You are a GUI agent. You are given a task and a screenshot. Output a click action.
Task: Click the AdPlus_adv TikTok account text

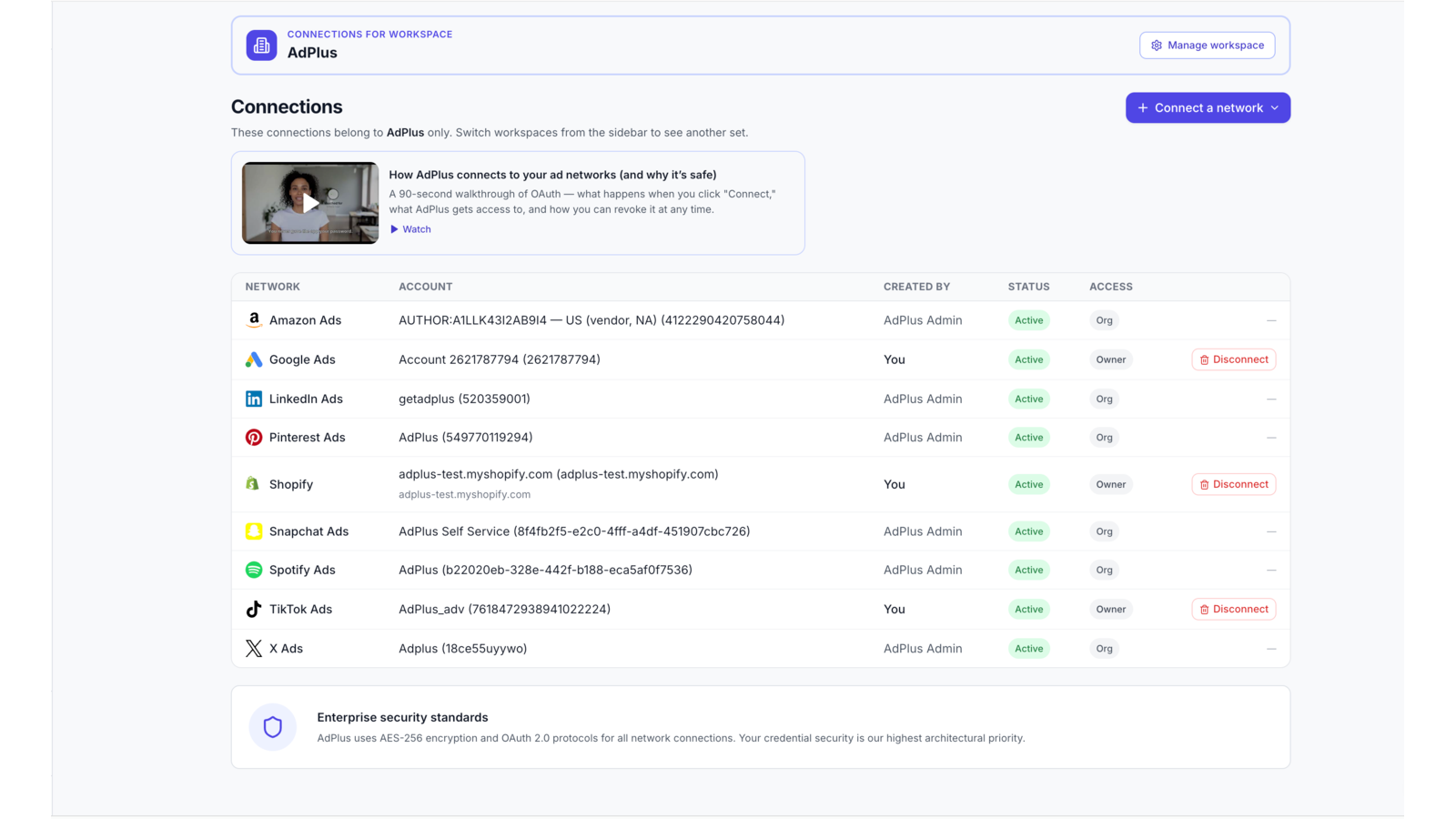(x=504, y=609)
